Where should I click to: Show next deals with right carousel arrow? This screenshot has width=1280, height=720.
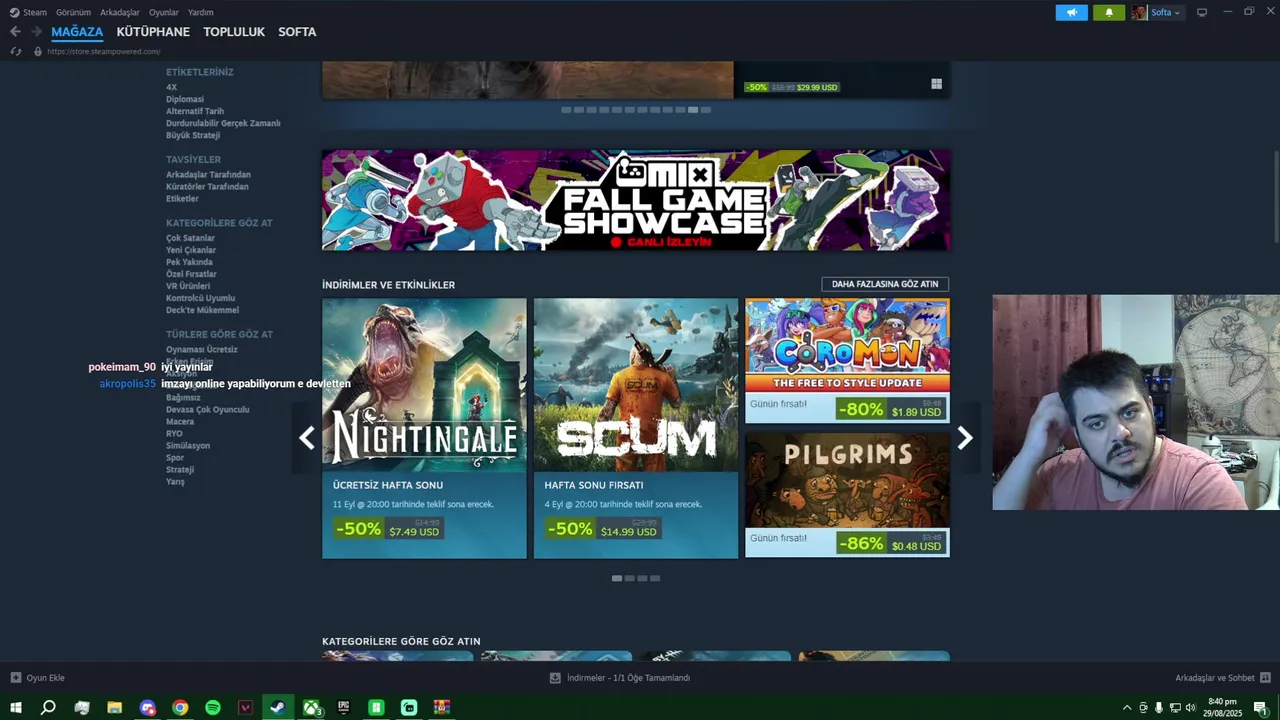(x=965, y=438)
